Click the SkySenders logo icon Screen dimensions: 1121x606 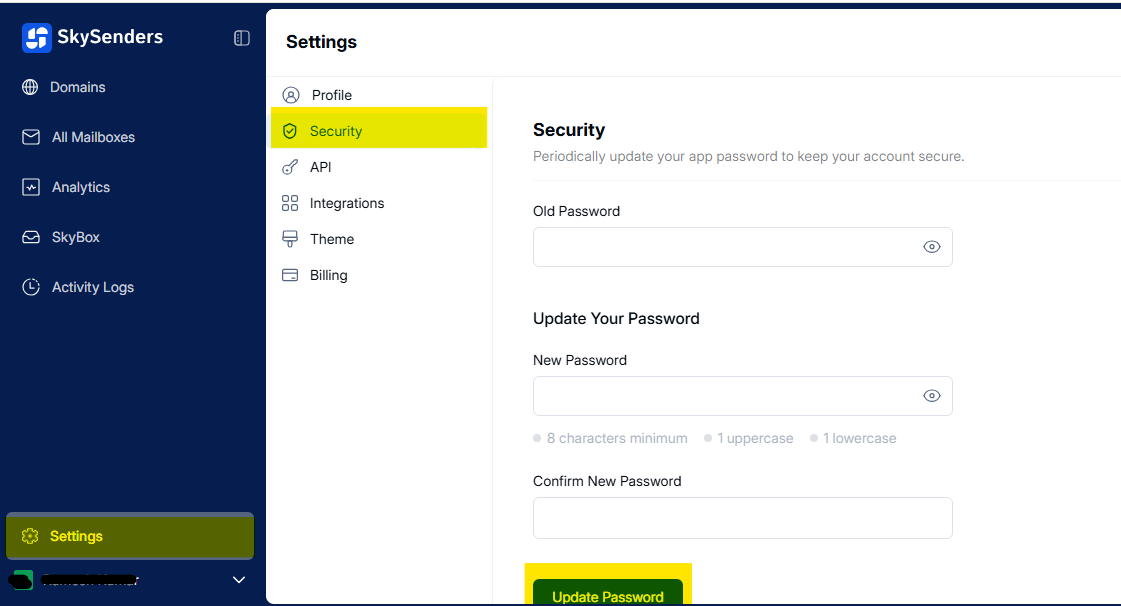point(37,38)
